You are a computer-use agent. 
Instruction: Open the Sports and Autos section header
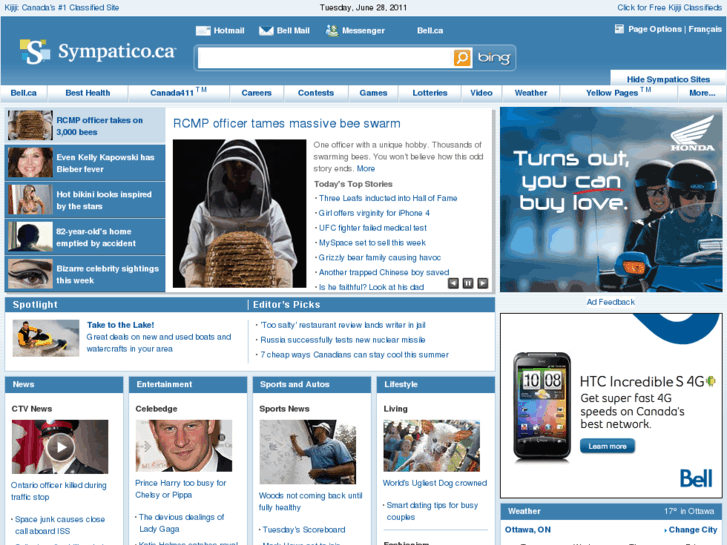[294, 384]
